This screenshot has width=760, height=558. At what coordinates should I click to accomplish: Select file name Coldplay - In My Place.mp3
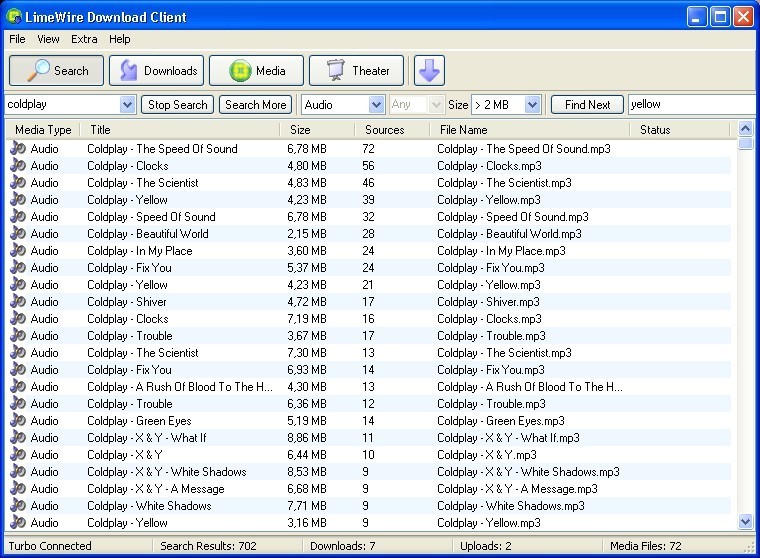501,250
